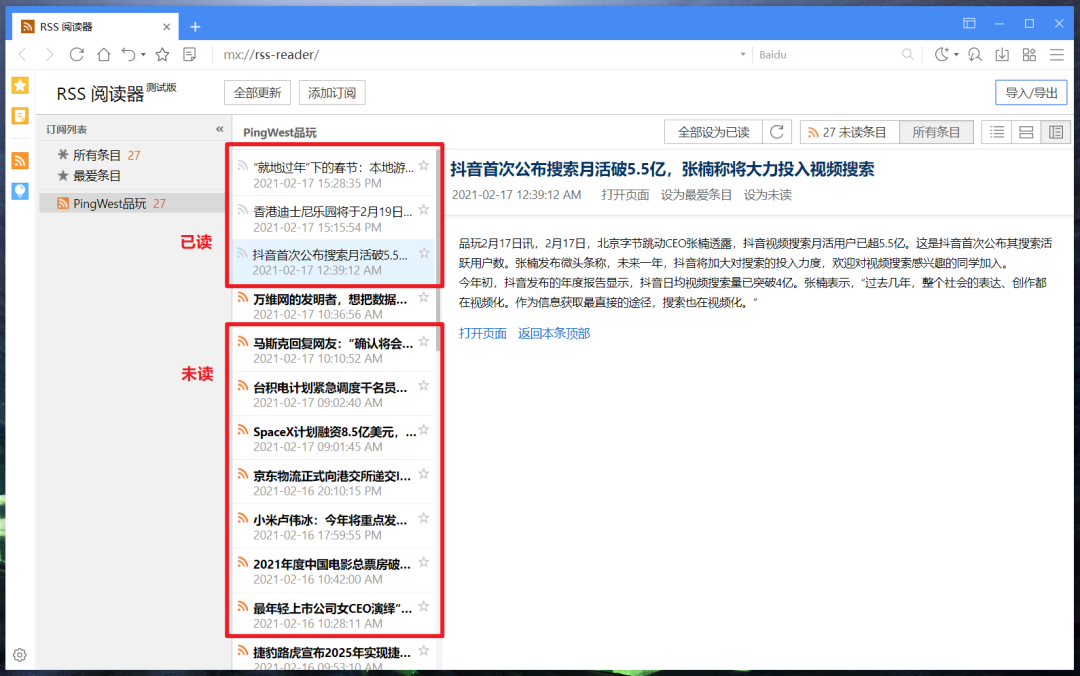This screenshot has height=676, width=1080.
Task: Open the home page icon
Action: click(103, 54)
